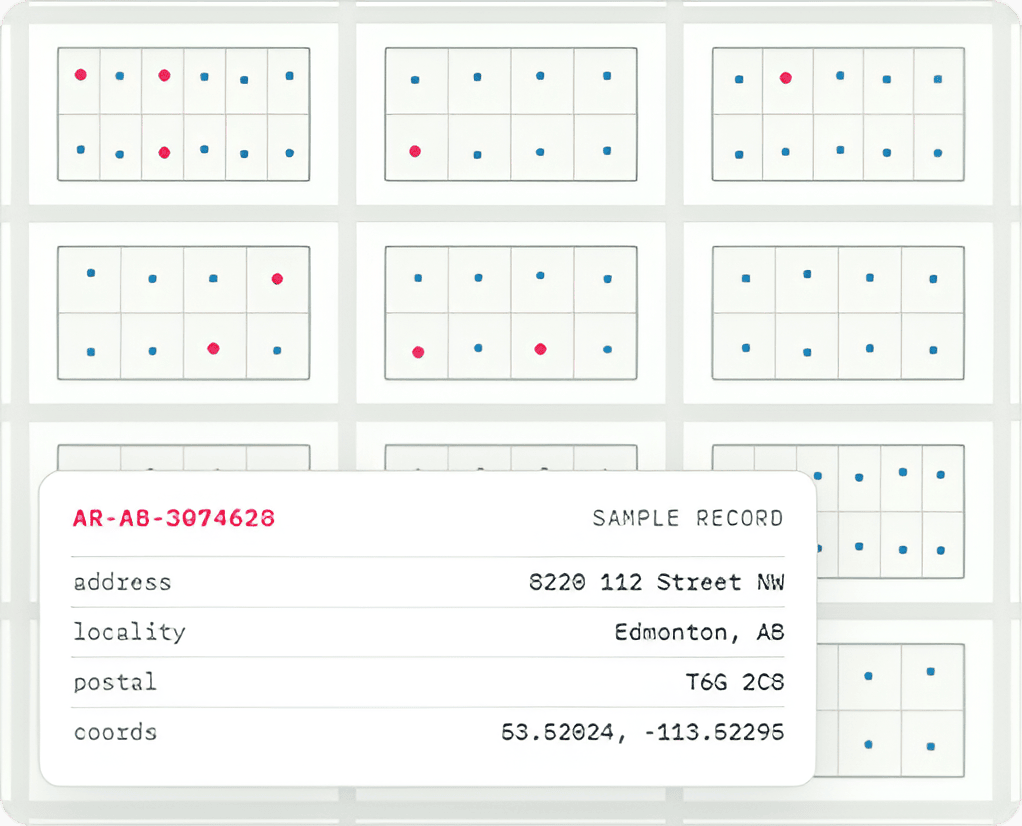Click the address value 8220 112 Street NW
1022x826 pixels.
pos(656,582)
